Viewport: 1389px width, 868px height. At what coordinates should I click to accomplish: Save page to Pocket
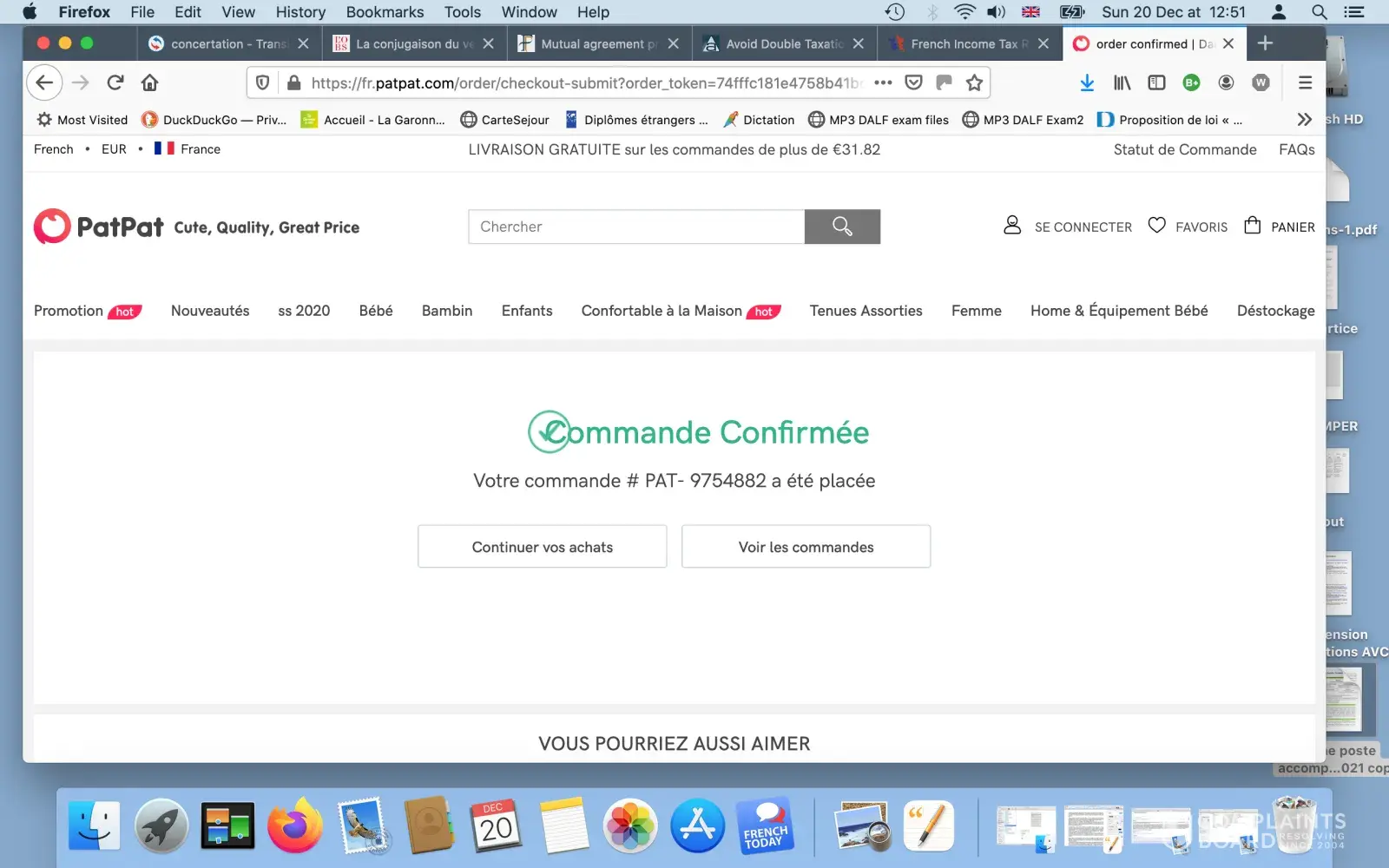pos(913,82)
